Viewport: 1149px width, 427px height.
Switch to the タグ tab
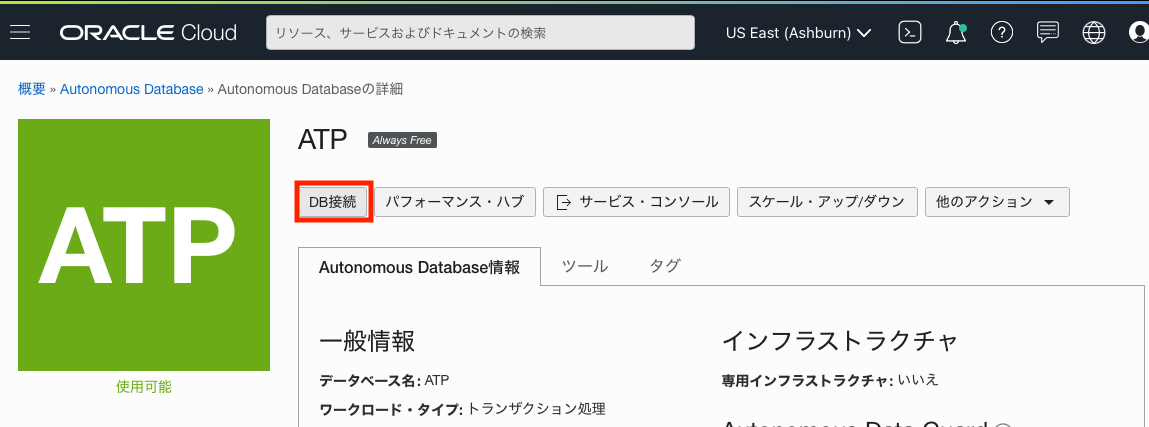(665, 267)
